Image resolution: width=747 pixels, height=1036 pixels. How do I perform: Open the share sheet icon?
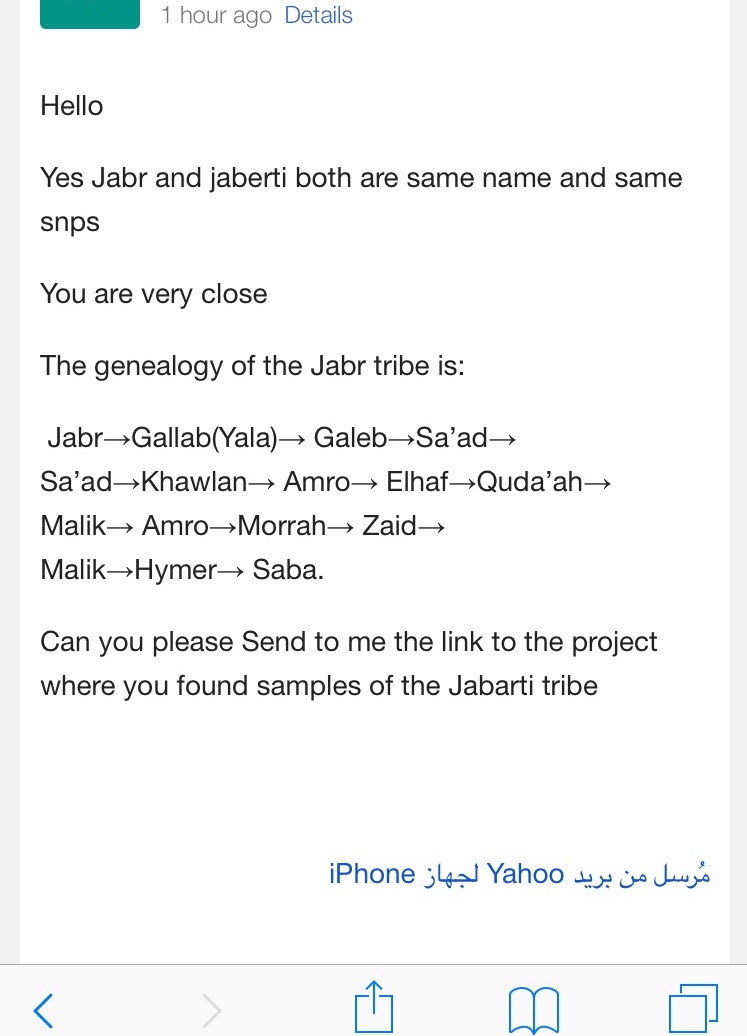coord(374,1006)
